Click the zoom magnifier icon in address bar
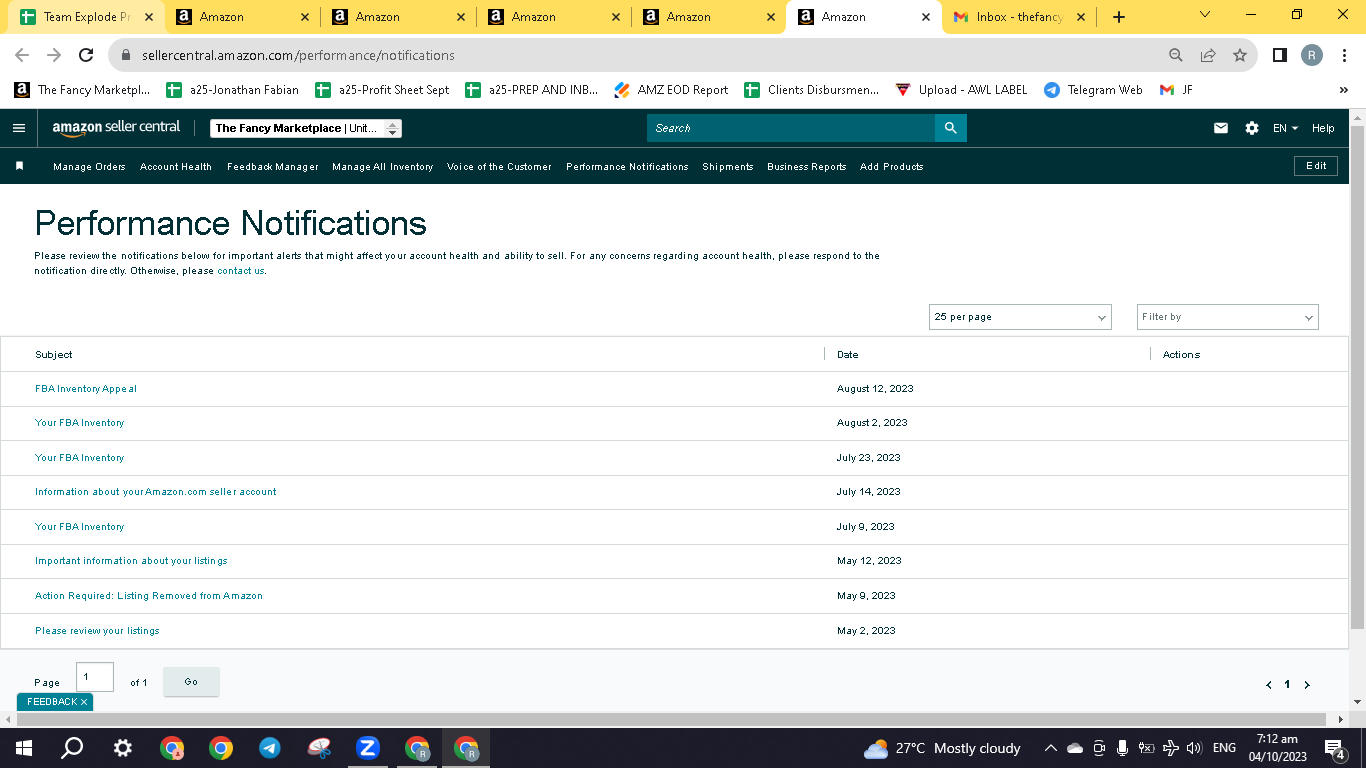This screenshot has height=768, width=1366. (1176, 56)
